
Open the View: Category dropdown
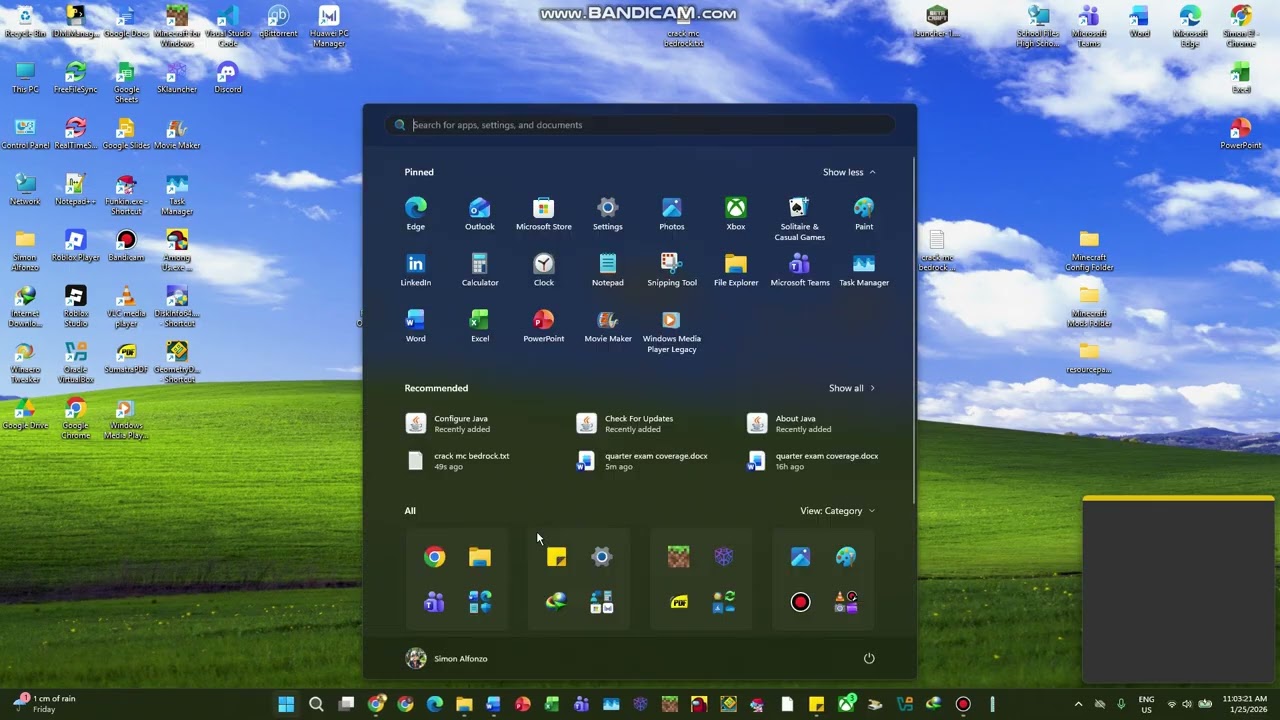[837, 511]
